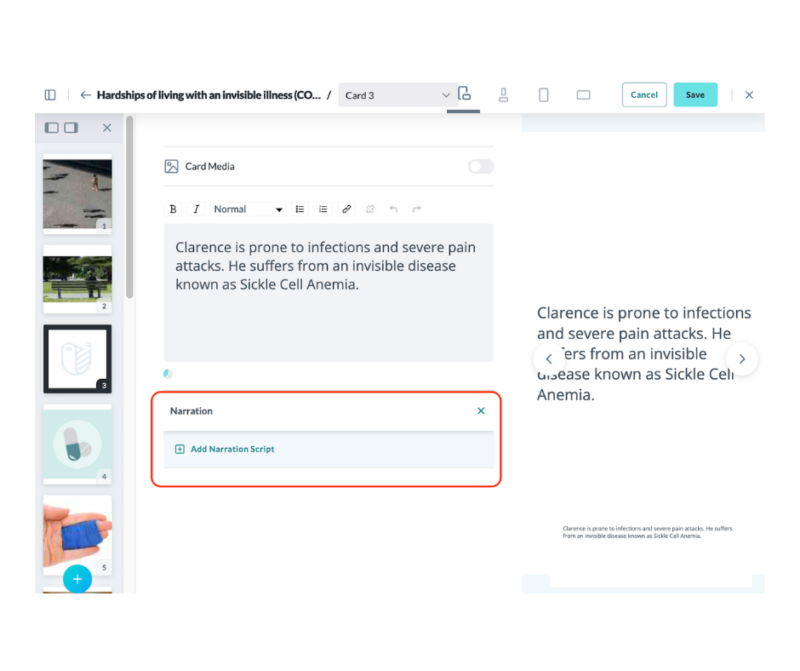This screenshot has height=671, width=800.
Task: Open the Card 3 dropdown selector
Action: [x=397, y=94]
